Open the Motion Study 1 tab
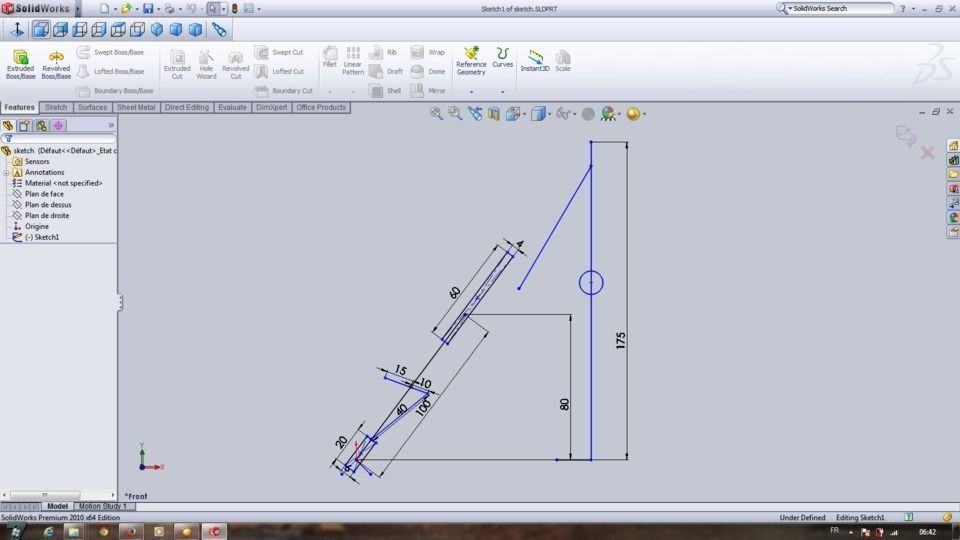 (x=102, y=506)
